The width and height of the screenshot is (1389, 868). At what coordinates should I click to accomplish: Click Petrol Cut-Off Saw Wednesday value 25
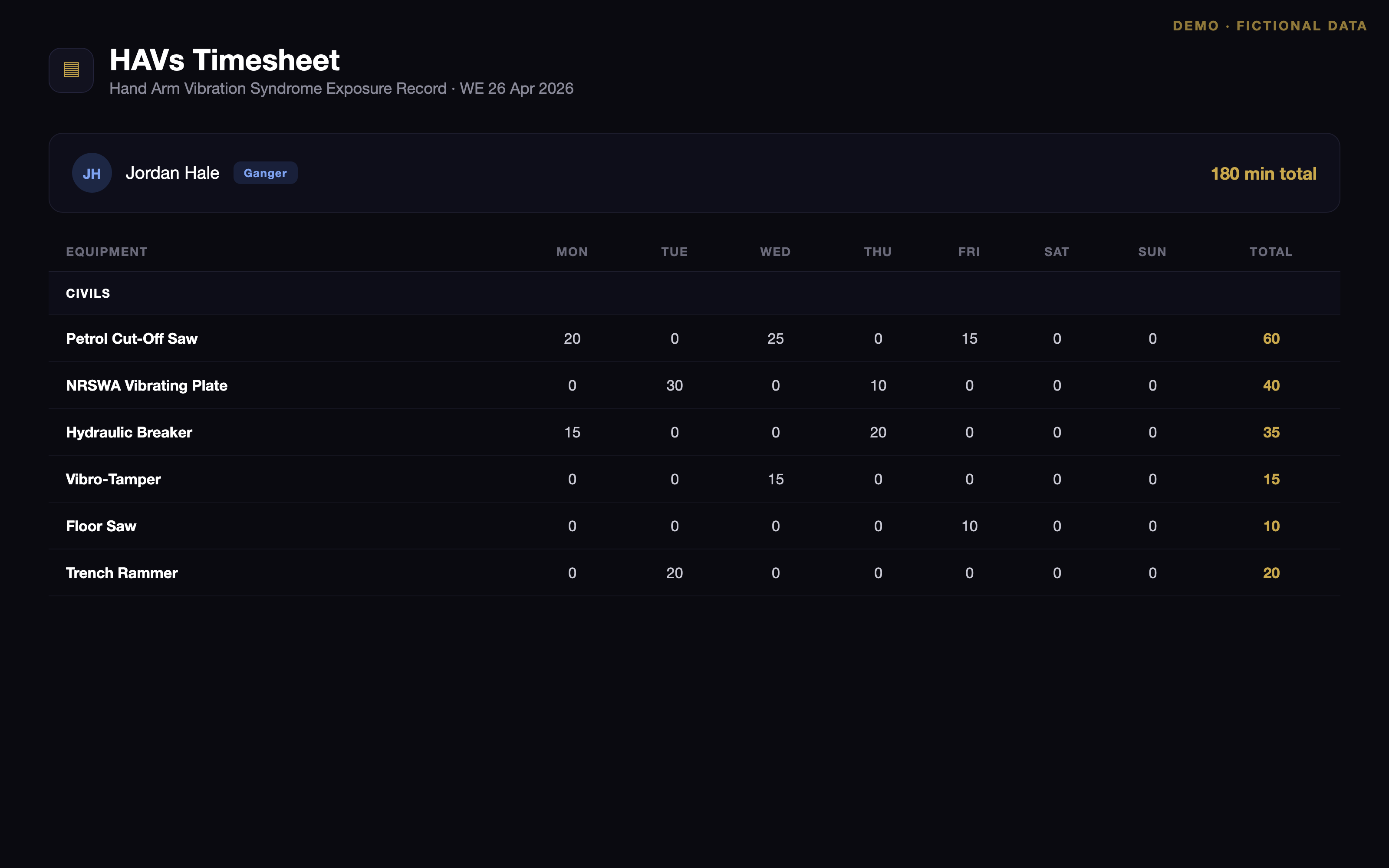[x=775, y=339]
